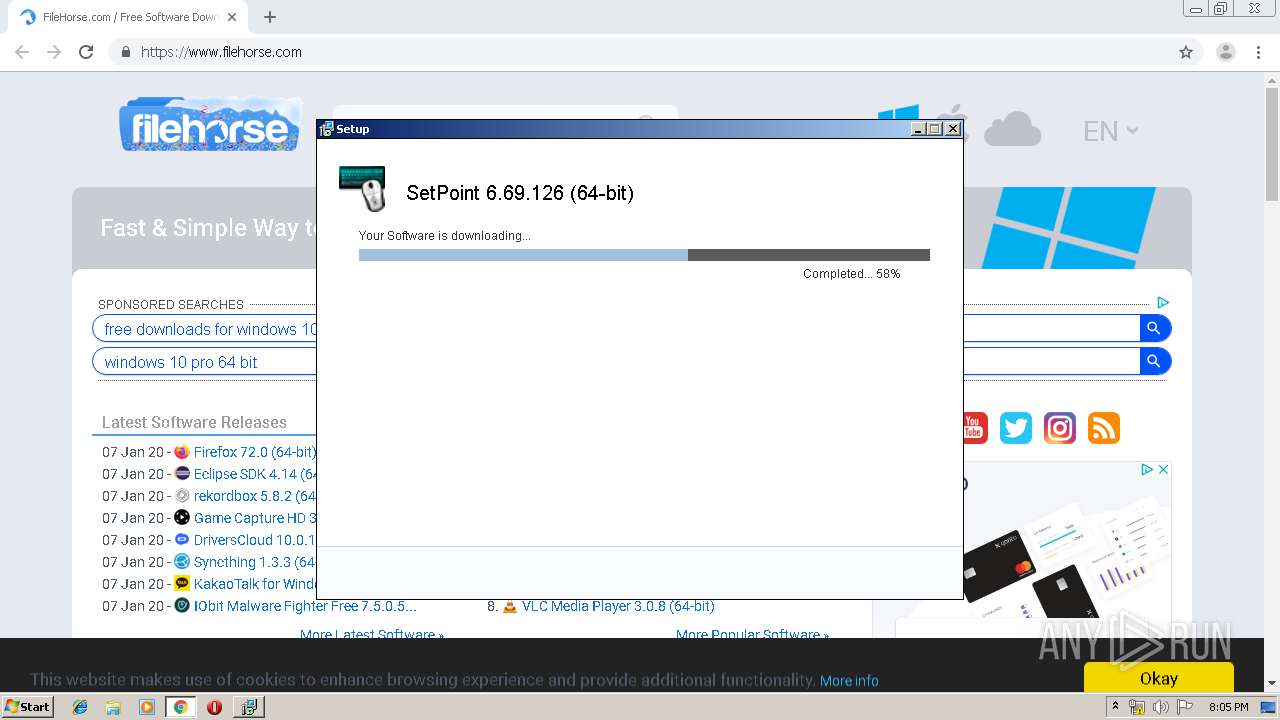Launch Internet Explorer from taskbar

point(80,707)
